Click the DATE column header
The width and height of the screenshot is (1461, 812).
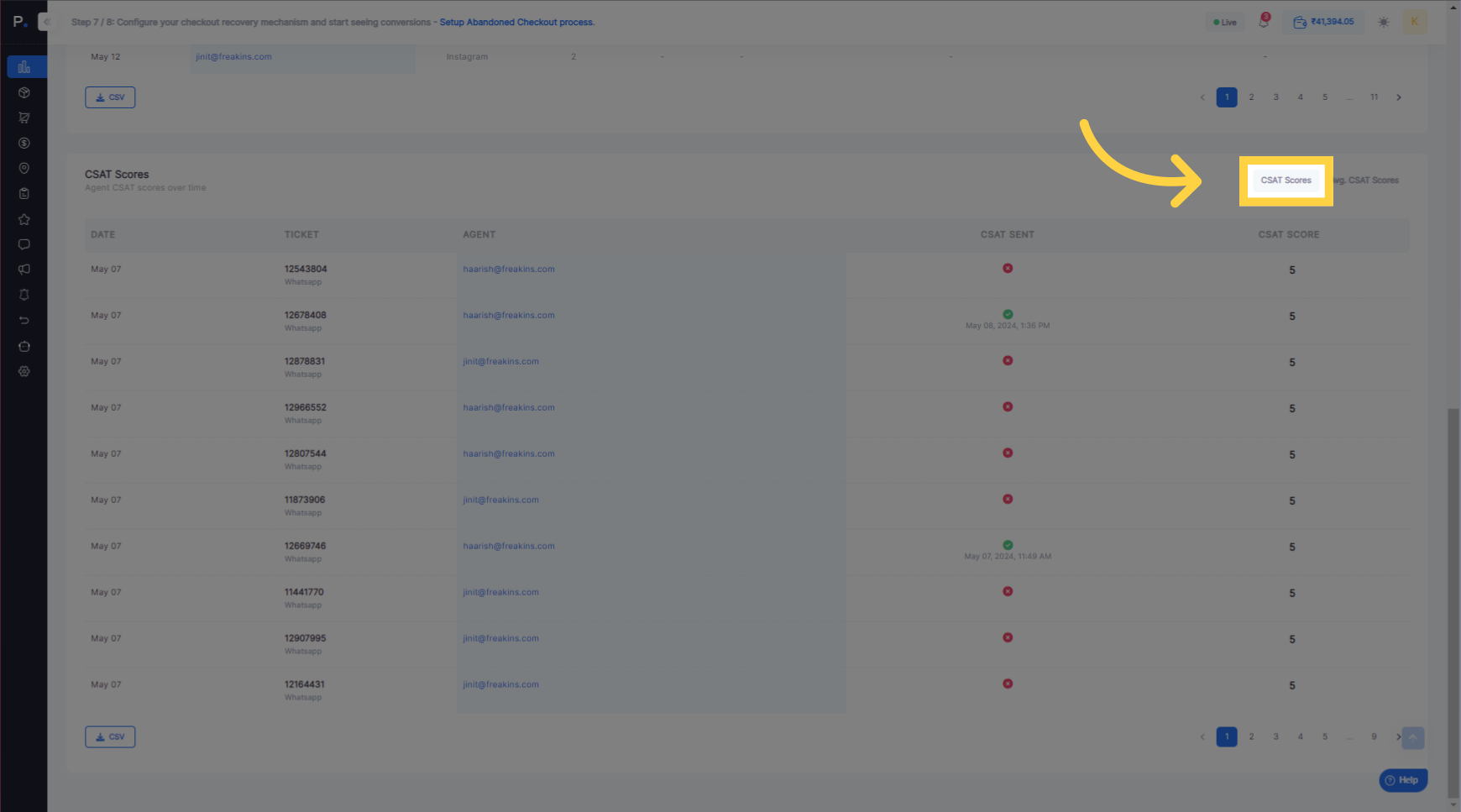[103, 235]
